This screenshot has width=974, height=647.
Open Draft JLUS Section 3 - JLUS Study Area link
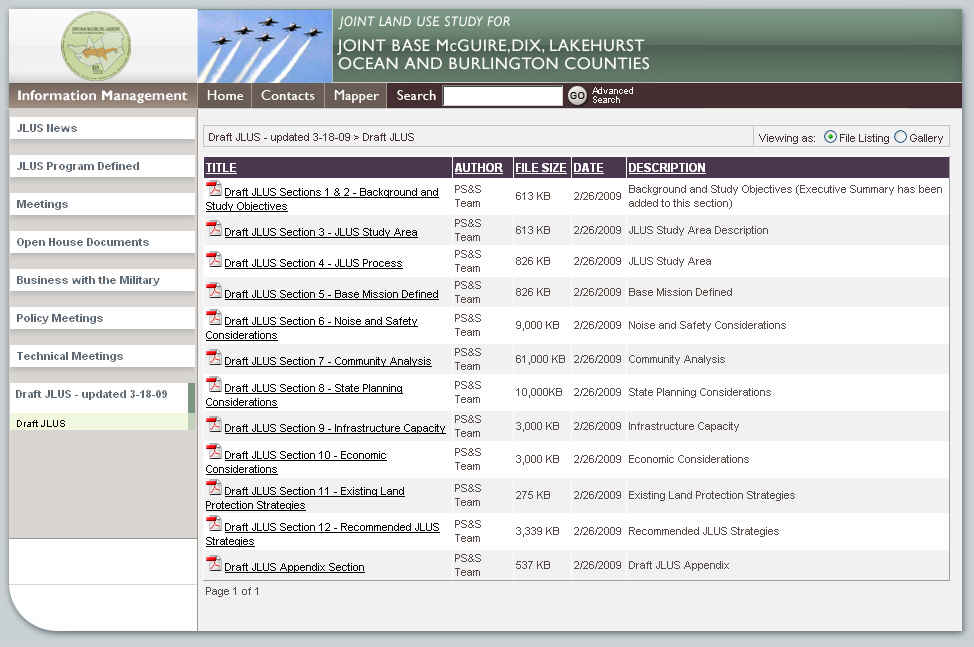(x=321, y=232)
